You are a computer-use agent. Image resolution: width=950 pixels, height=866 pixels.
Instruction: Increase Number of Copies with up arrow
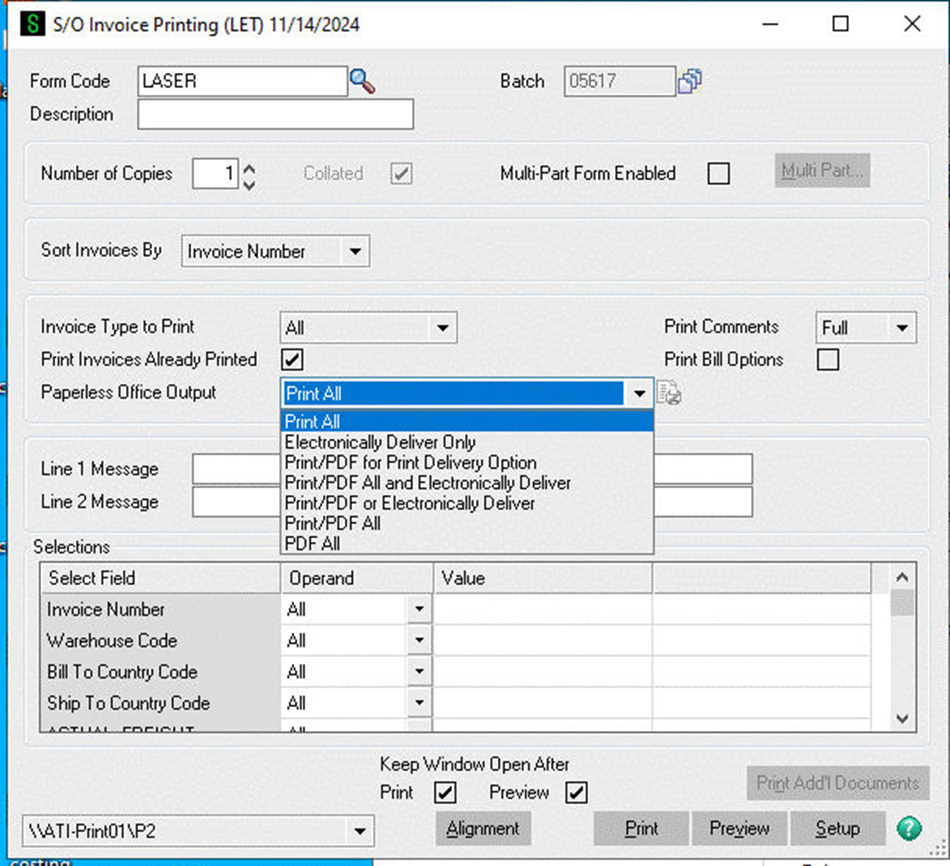coord(250,168)
